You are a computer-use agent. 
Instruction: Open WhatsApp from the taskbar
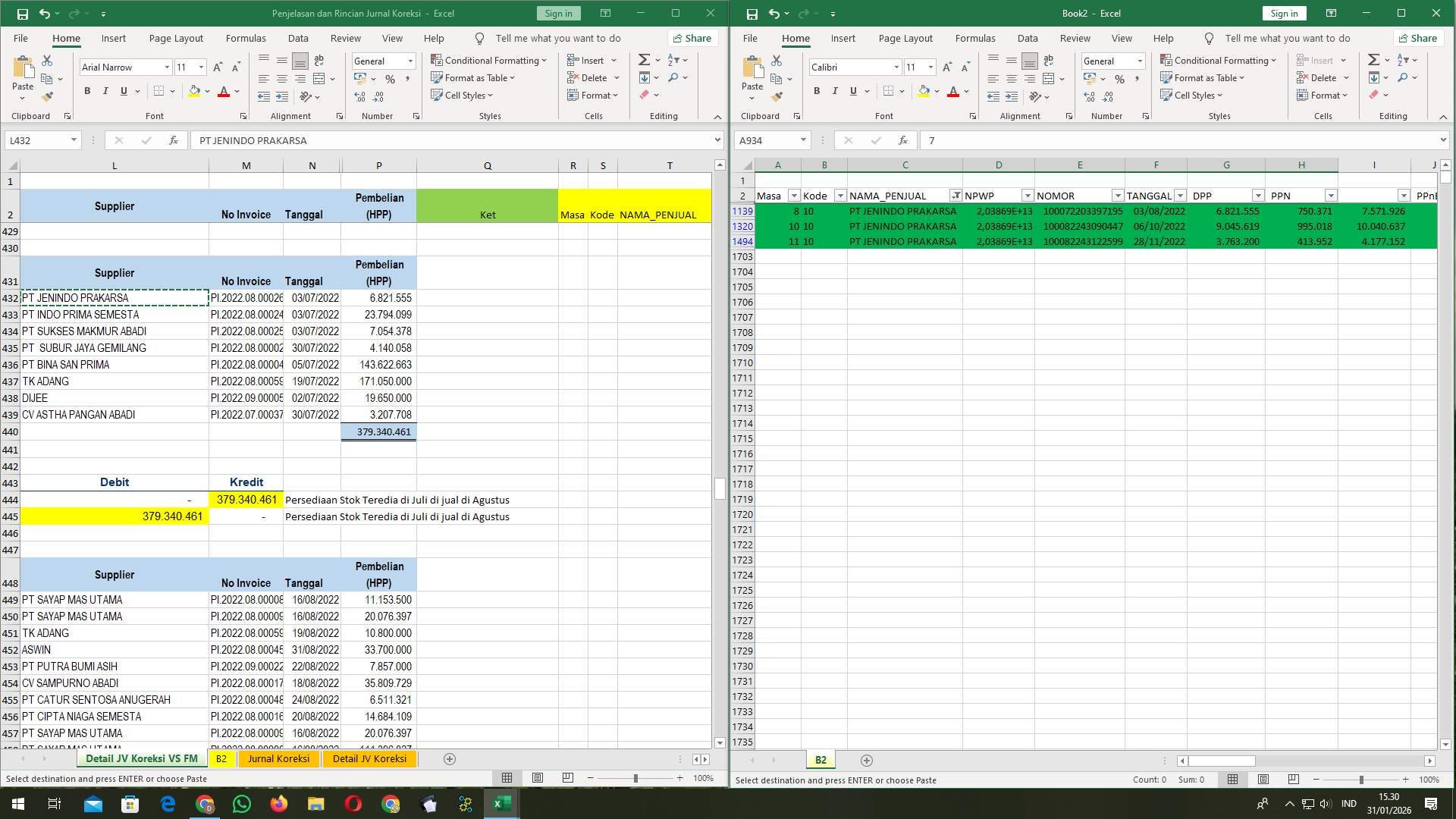tap(241, 803)
